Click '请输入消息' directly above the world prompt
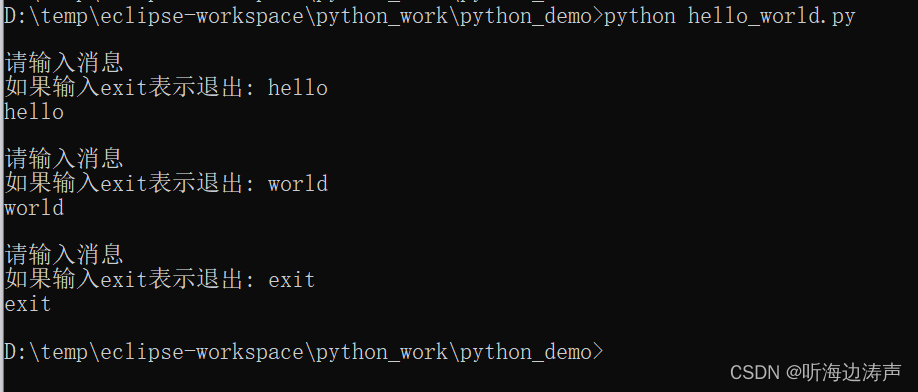Screen dimensions: 918x392 64,159
